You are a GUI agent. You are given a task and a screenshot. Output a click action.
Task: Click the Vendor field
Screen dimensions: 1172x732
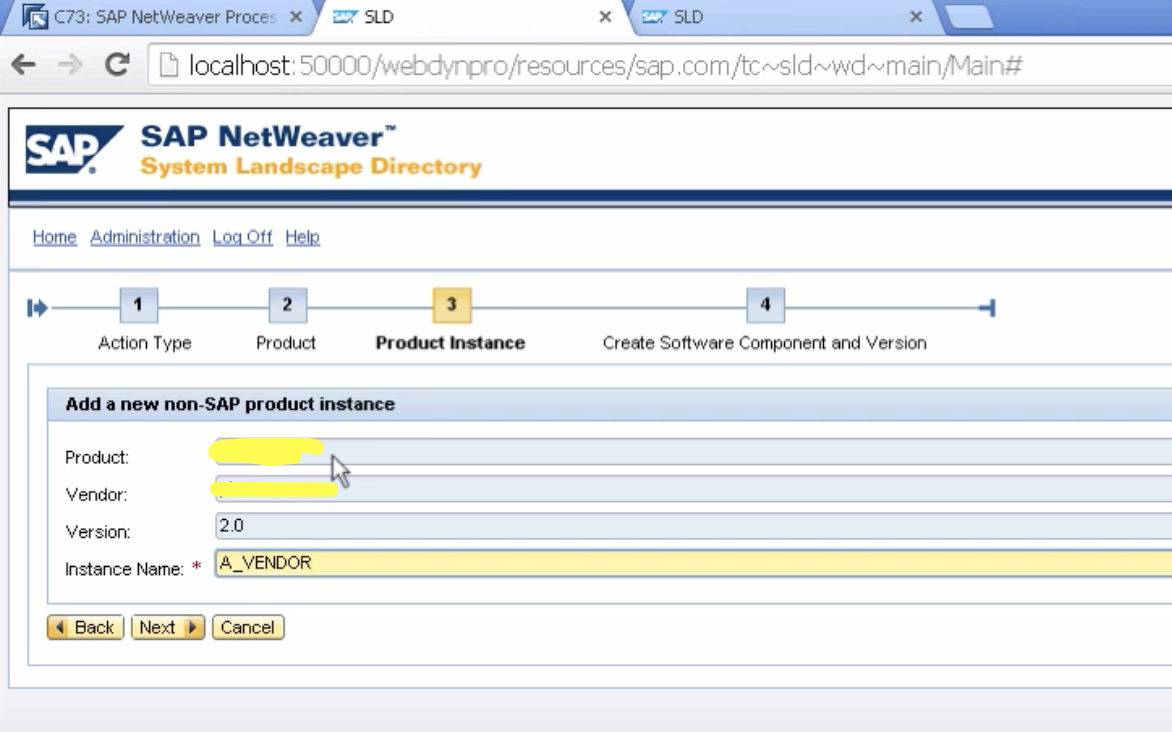point(693,488)
